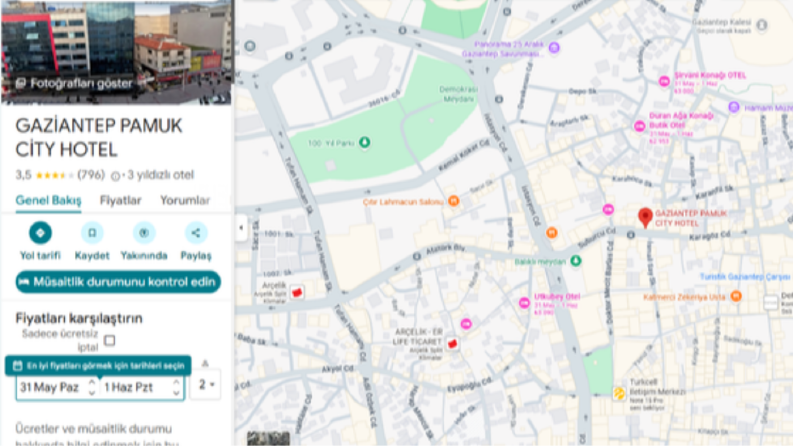Open ARÇELİK - ER LIFE TİCARET red marker
Screen dimensions: 793x446
coord(453,344)
